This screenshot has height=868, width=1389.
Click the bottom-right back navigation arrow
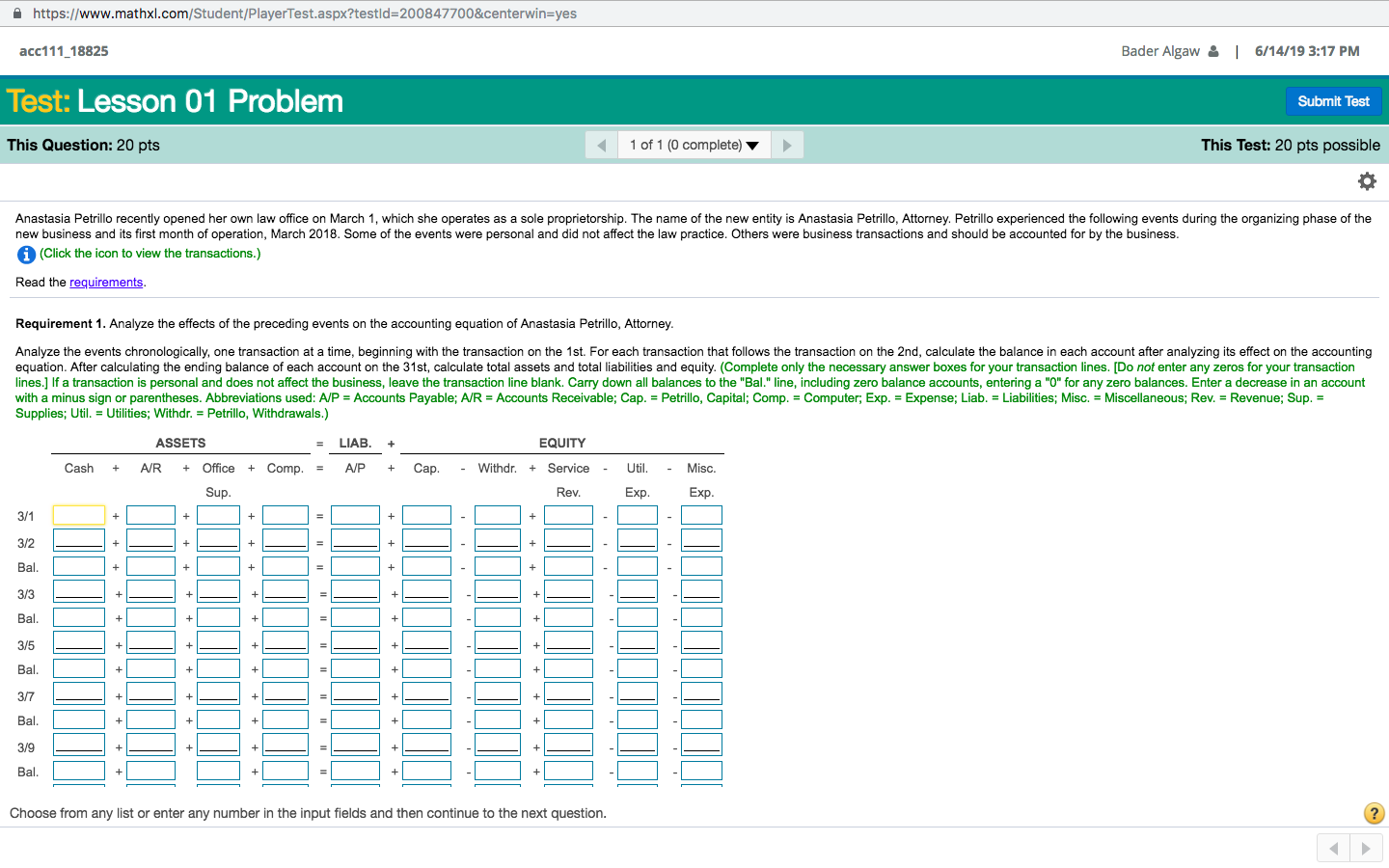click(1334, 849)
